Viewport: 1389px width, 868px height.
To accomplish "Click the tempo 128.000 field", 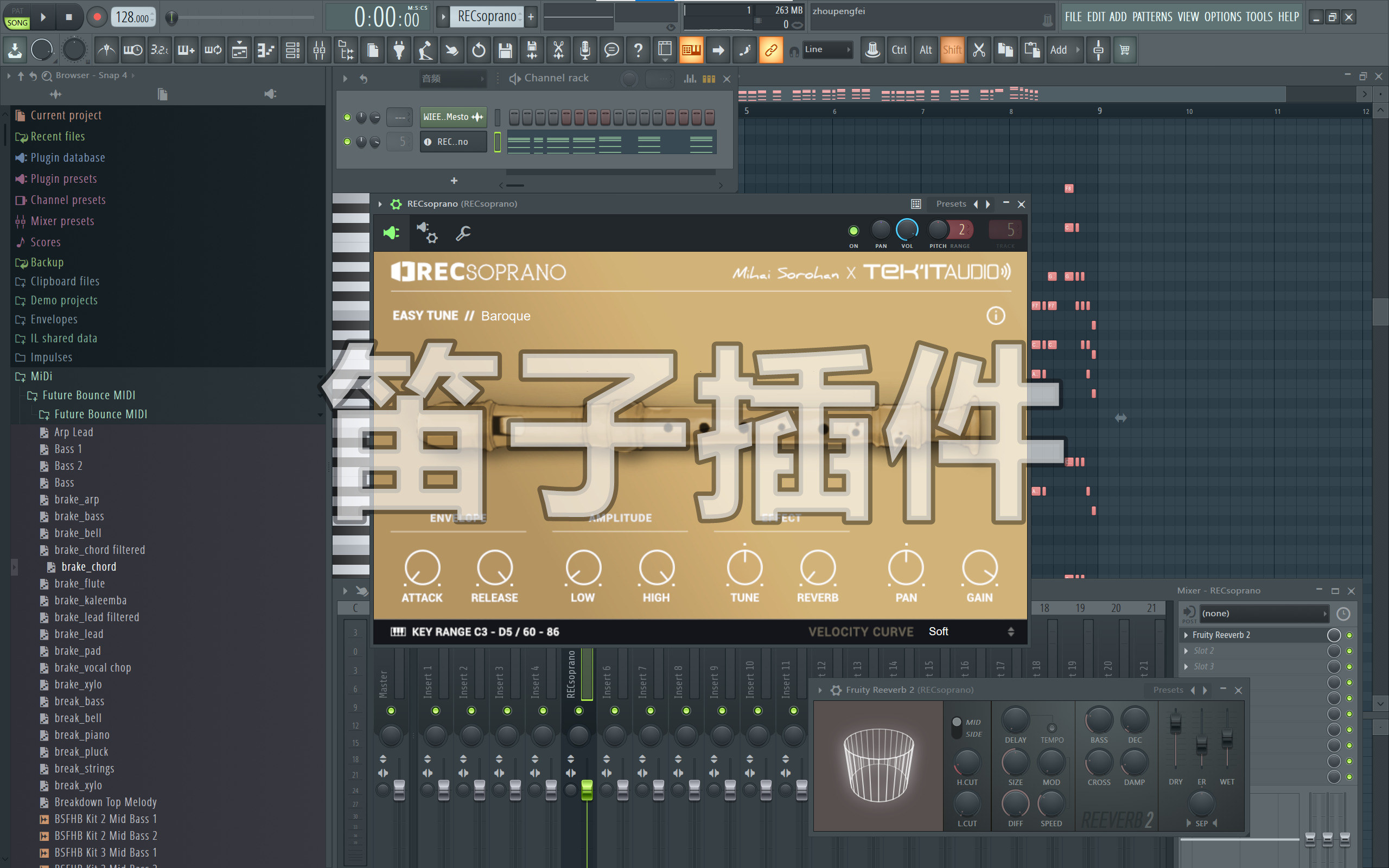I will point(133,17).
